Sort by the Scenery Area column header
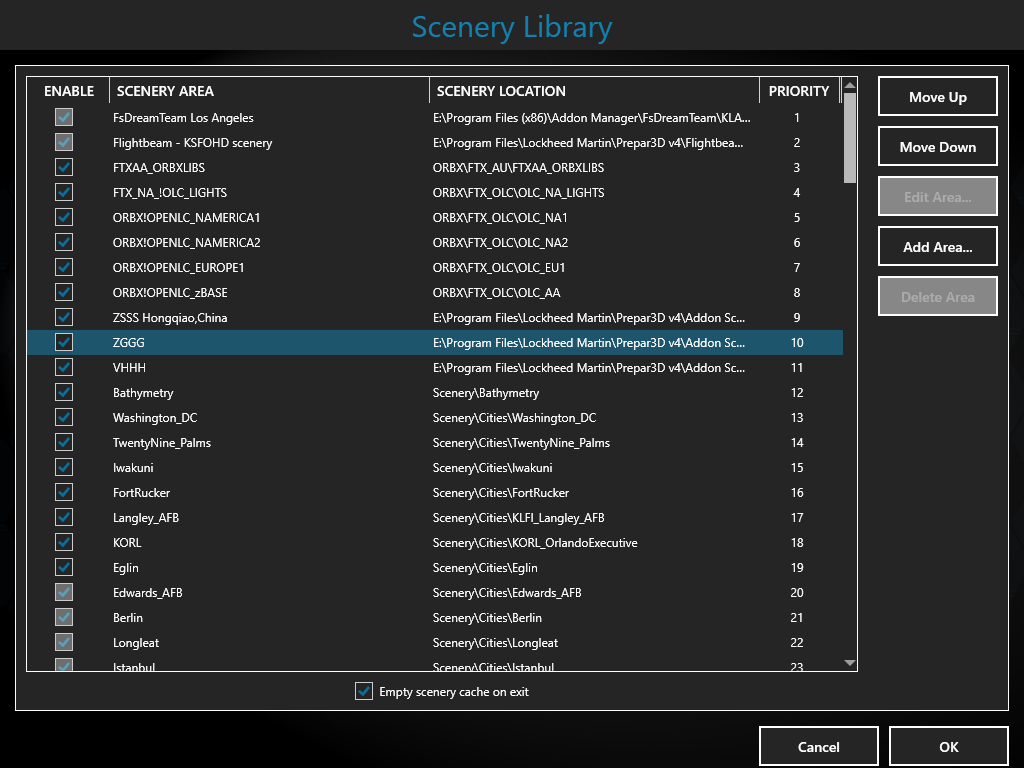1024x768 pixels. click(269, 91)
